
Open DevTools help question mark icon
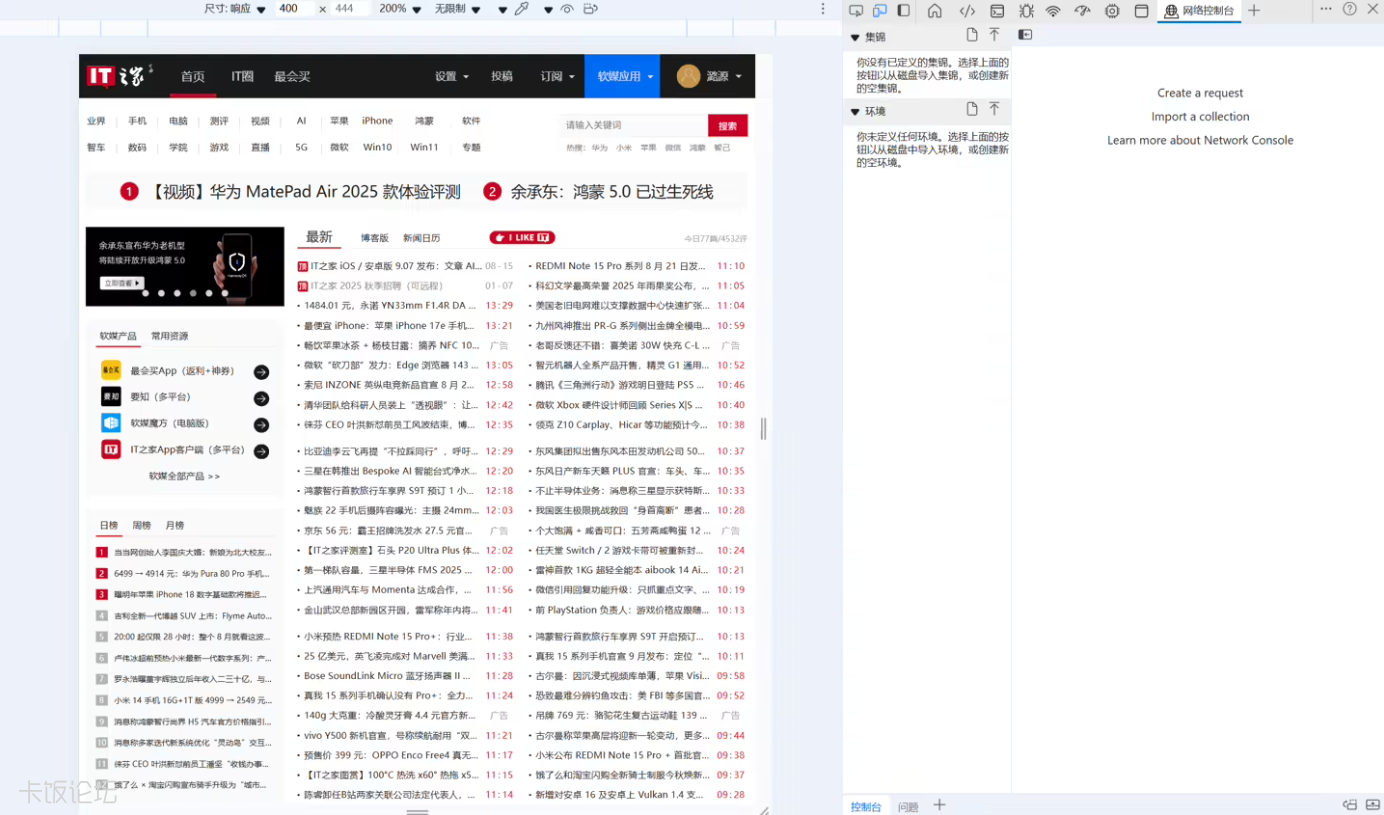(x=1350, y=9)
